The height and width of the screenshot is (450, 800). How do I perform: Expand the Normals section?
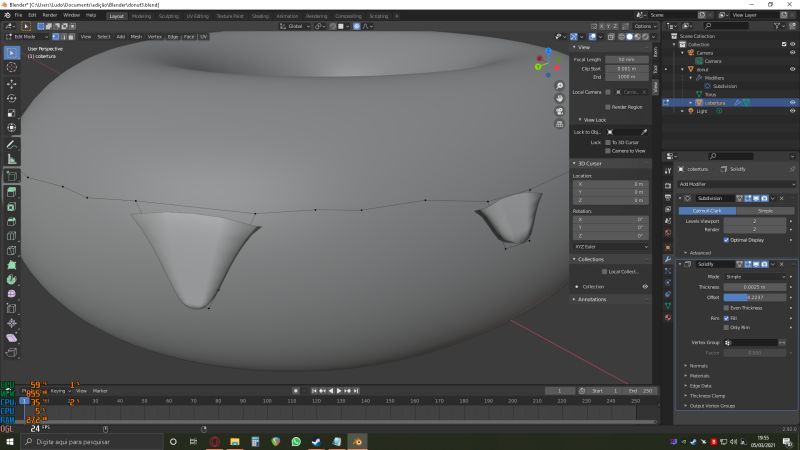[696, 366]
